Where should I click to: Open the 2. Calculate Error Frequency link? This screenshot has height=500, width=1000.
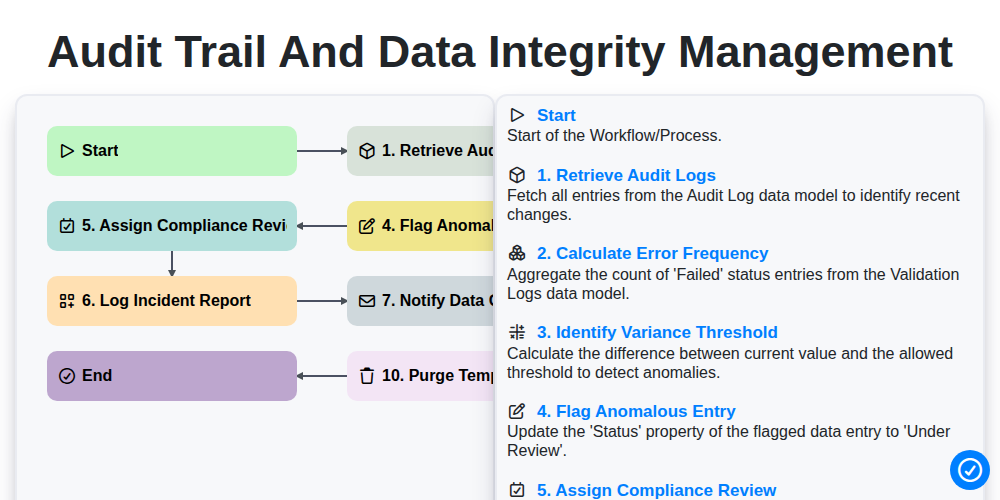pyautogui.click(x=652, y=253)
